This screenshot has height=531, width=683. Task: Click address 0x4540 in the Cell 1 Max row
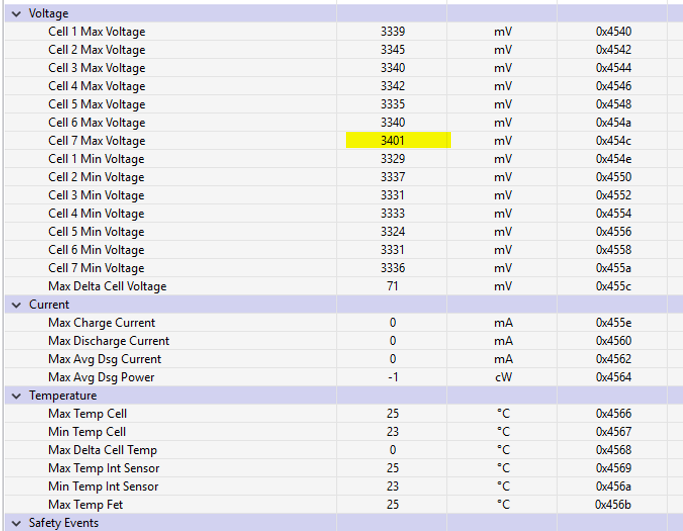point(613,31)
